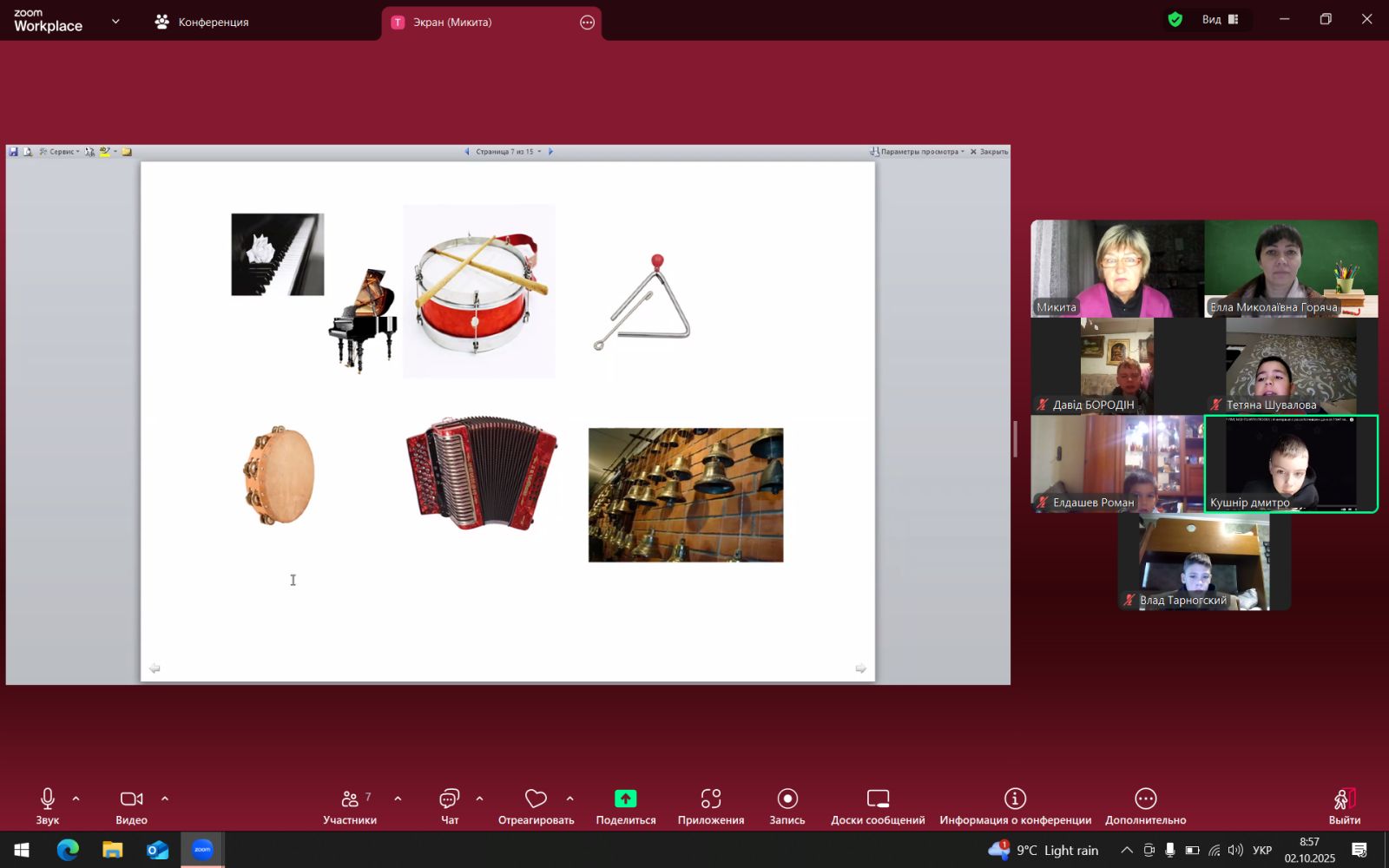Expand audio options arrow next to microphone
This screenshot has width=1389, height=868.
pyautogui.click(x=76, y=799)
